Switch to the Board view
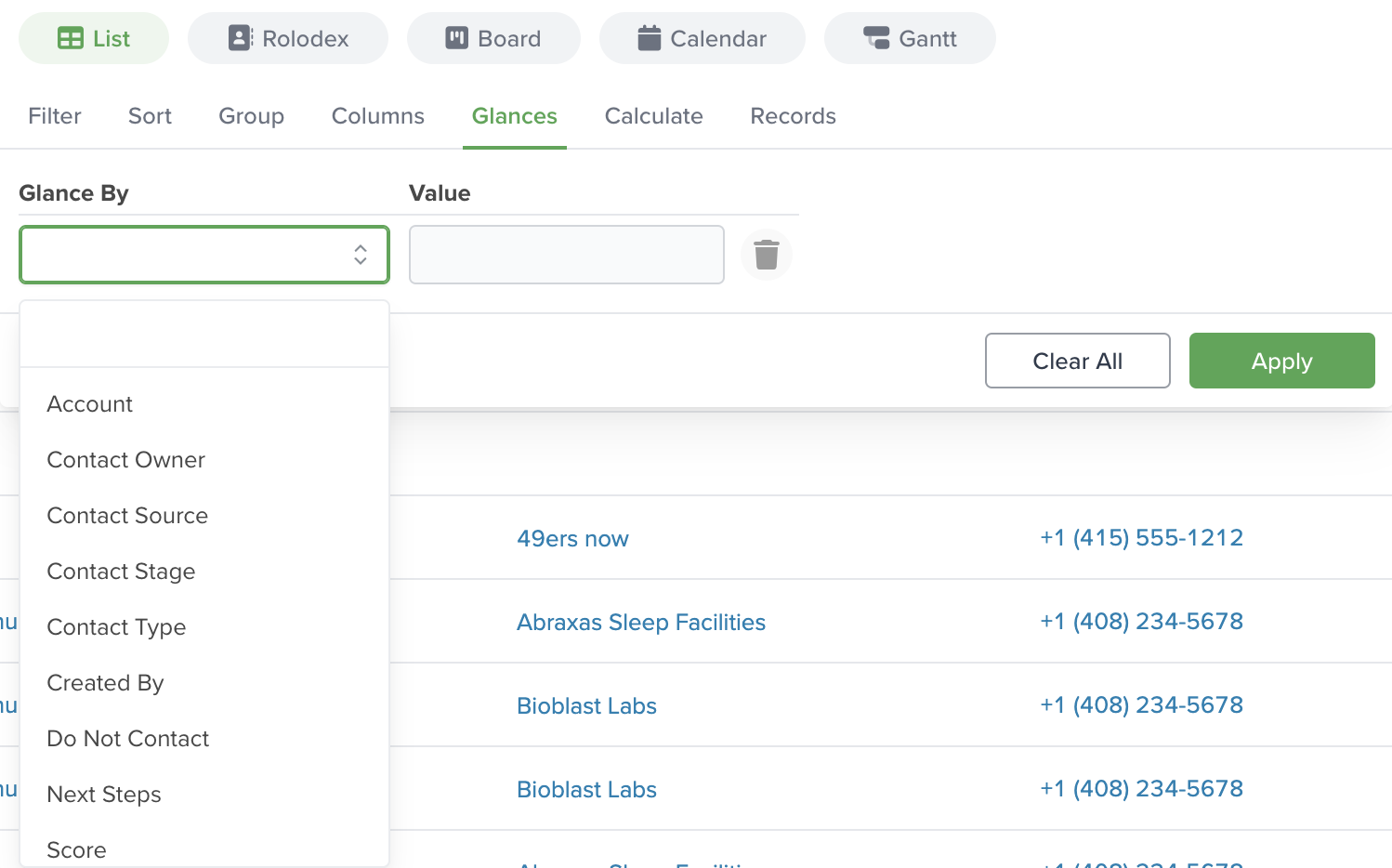This screenshot has width=1392, height=868. [493, 38]
